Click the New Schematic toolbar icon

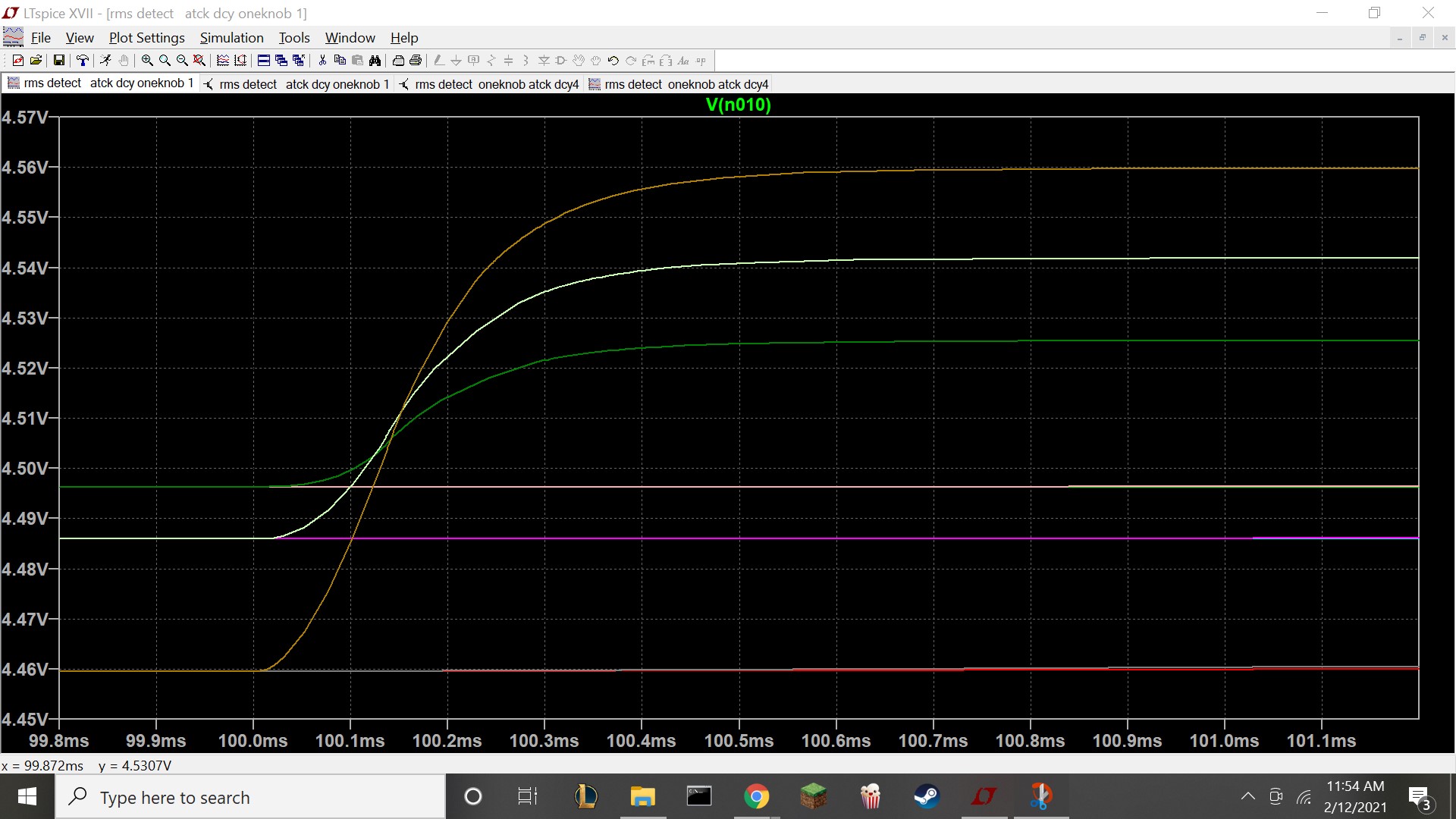[17, 61]
